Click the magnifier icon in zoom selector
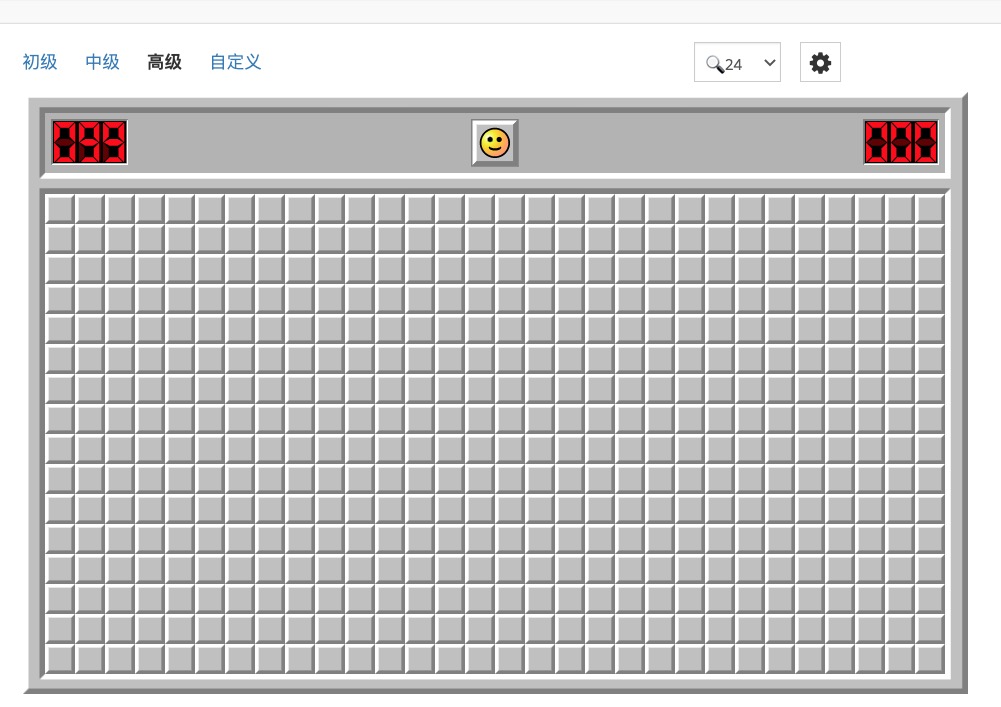 714,64
